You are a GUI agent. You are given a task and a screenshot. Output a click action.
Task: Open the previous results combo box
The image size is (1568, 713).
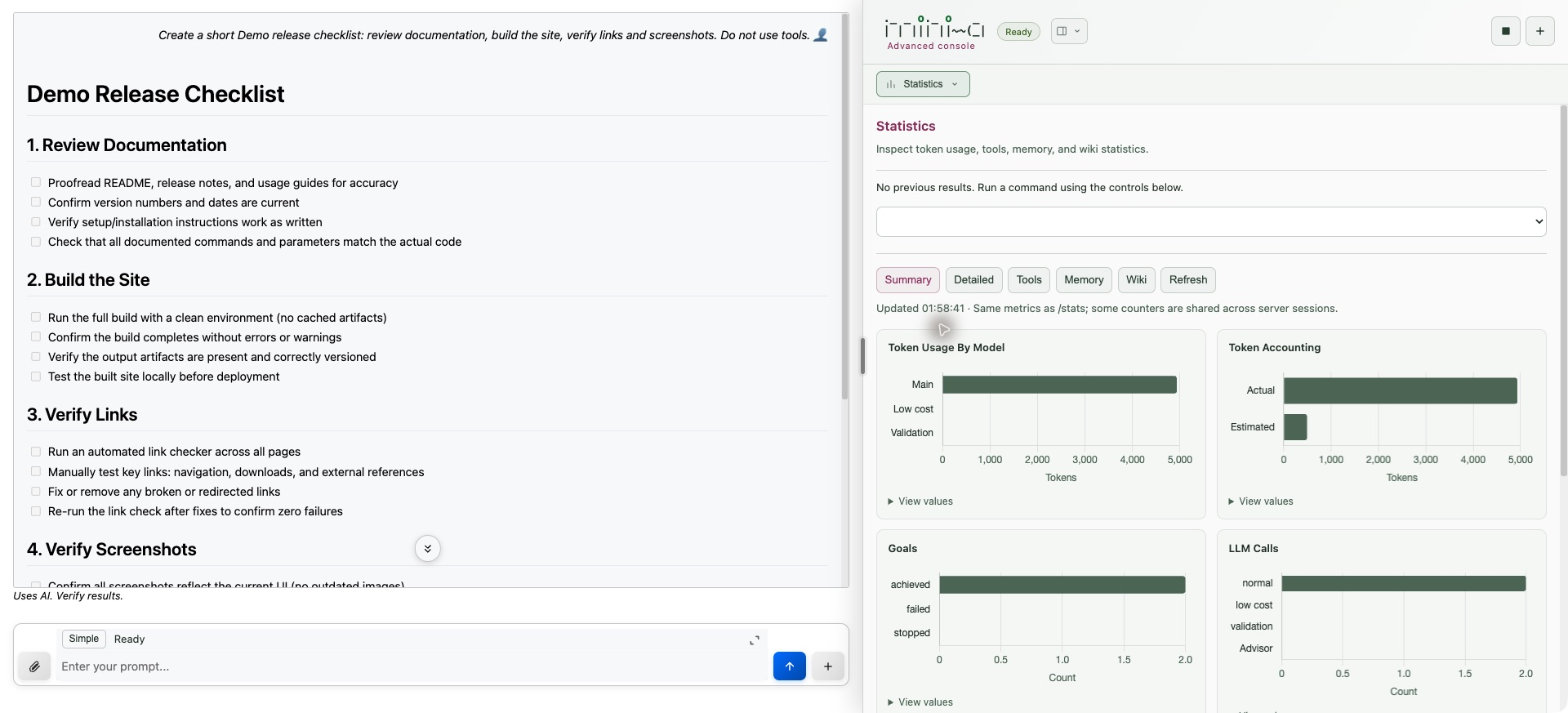point(1211,221)
